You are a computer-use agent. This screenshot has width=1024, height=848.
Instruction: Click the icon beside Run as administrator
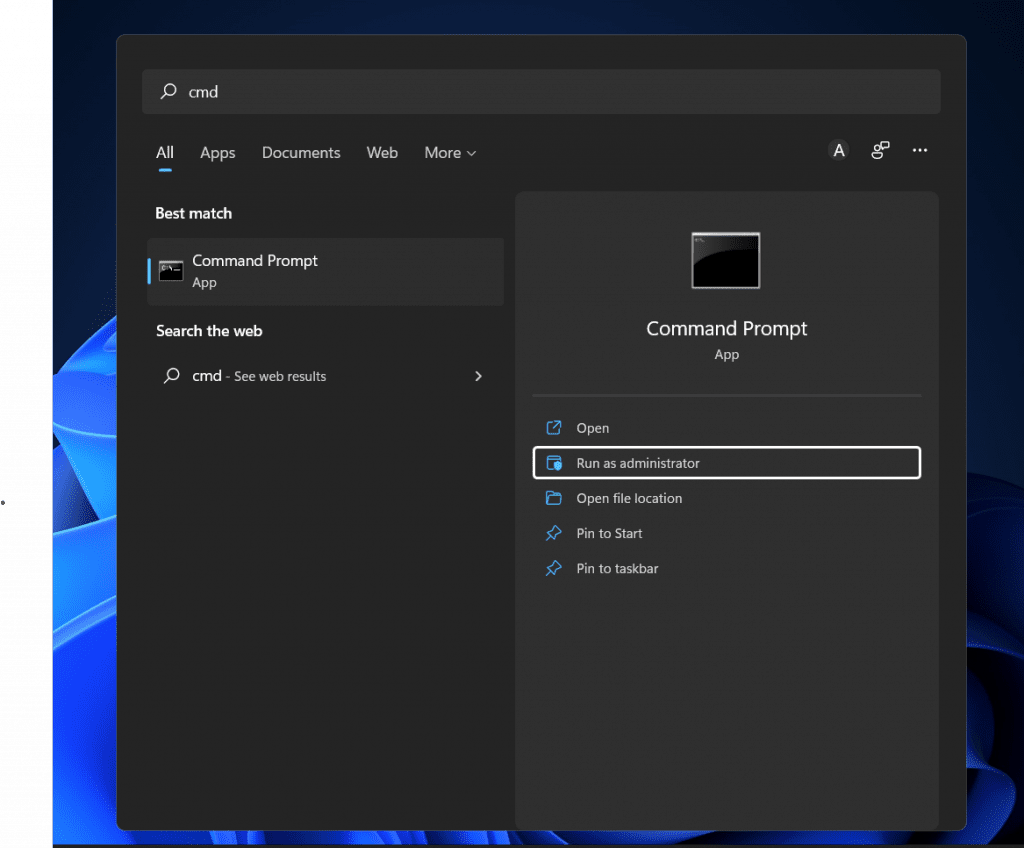(x=556, y=463)
